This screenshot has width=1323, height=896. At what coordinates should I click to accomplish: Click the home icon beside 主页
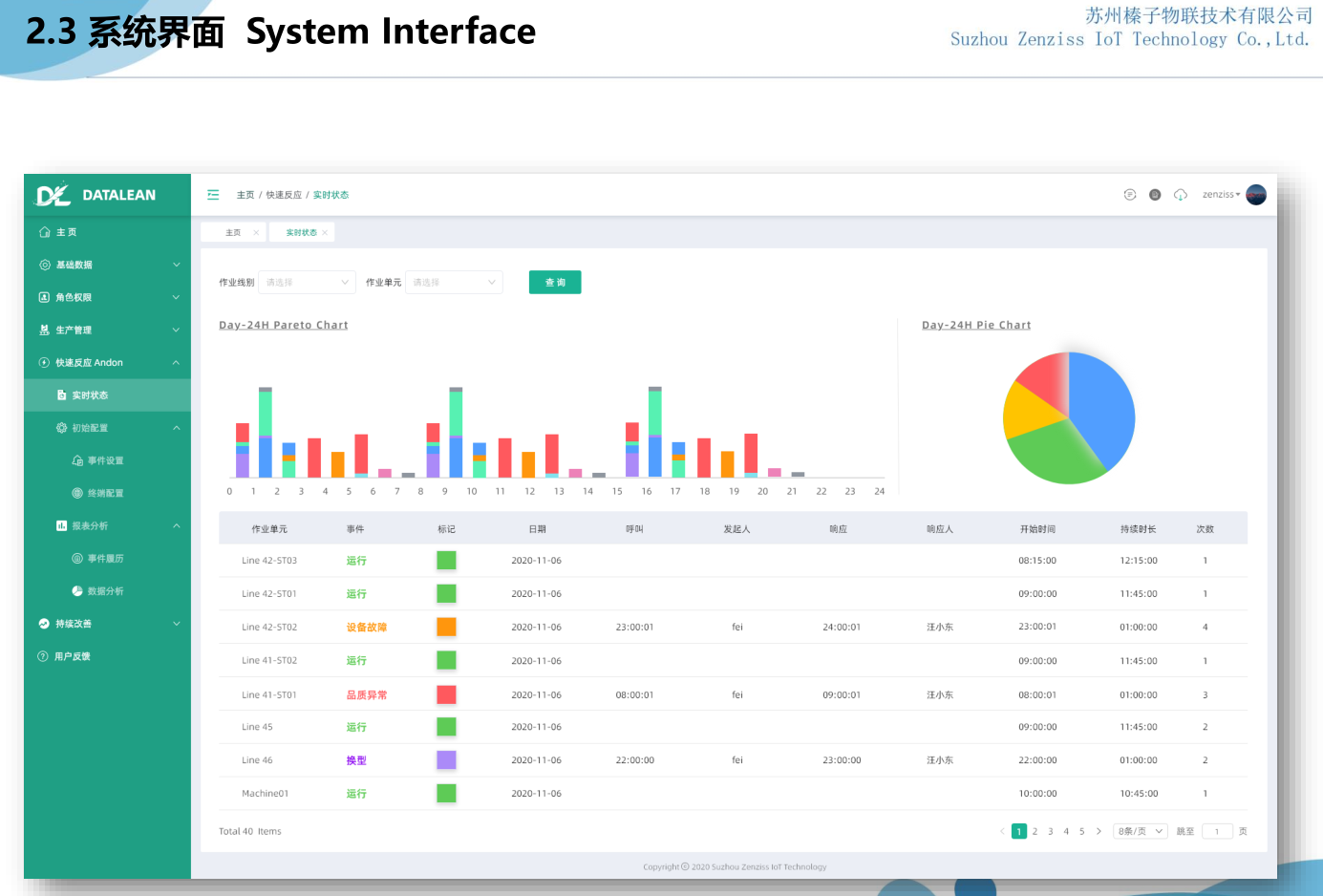coord(45,232)
